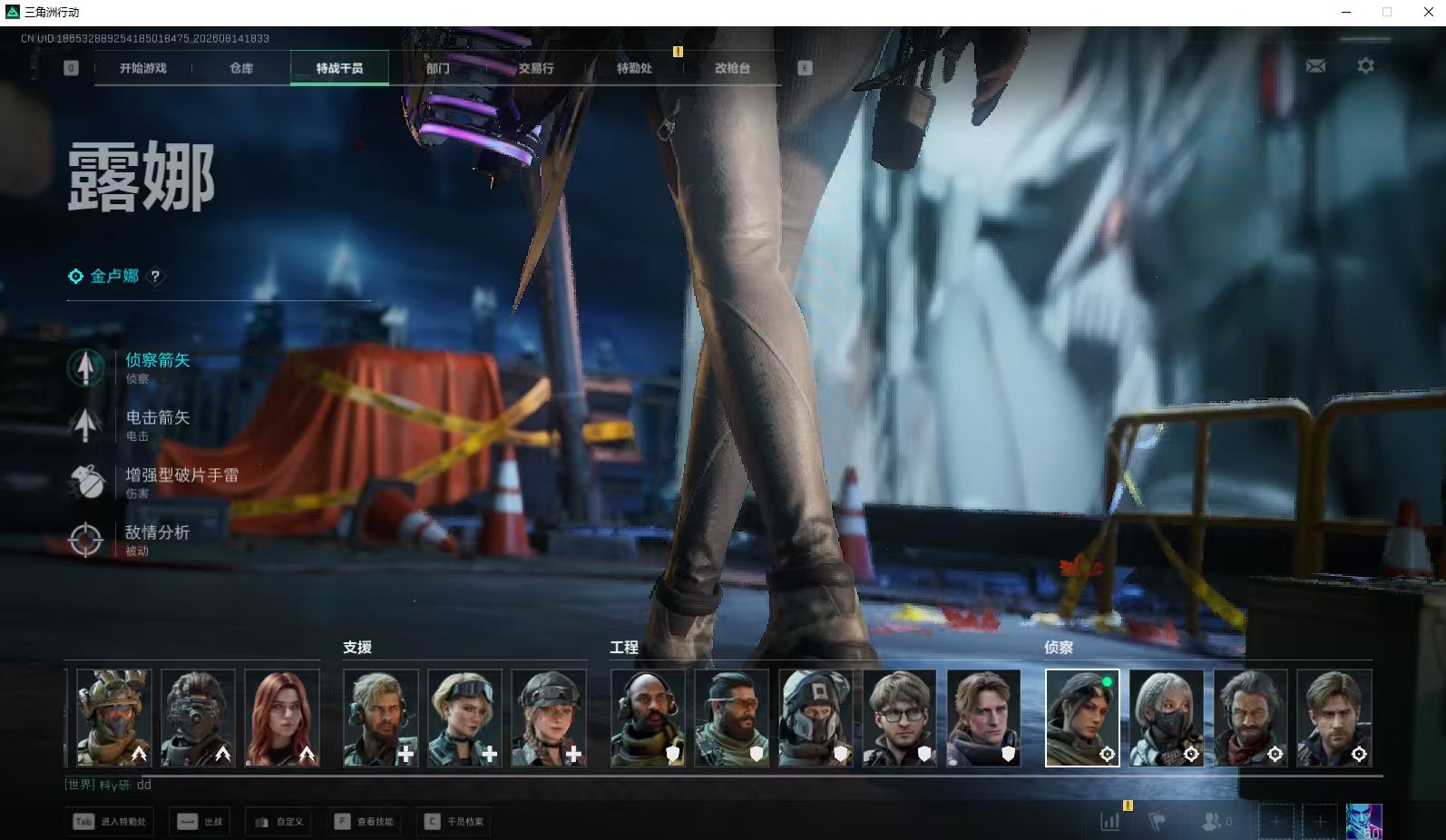Open the mail envelope icon

(1315, 66)
